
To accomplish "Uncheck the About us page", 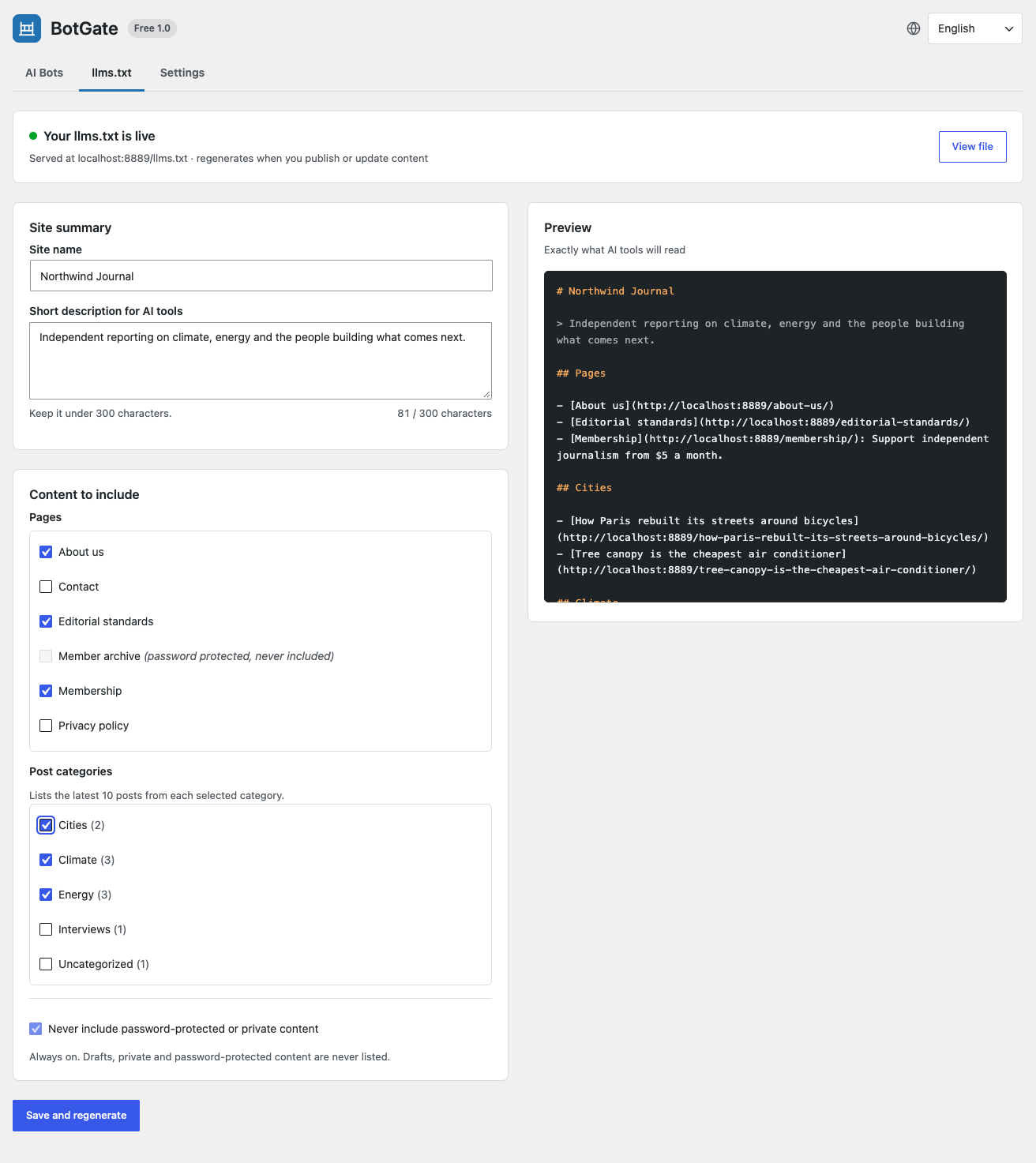I will pos(46,552).
